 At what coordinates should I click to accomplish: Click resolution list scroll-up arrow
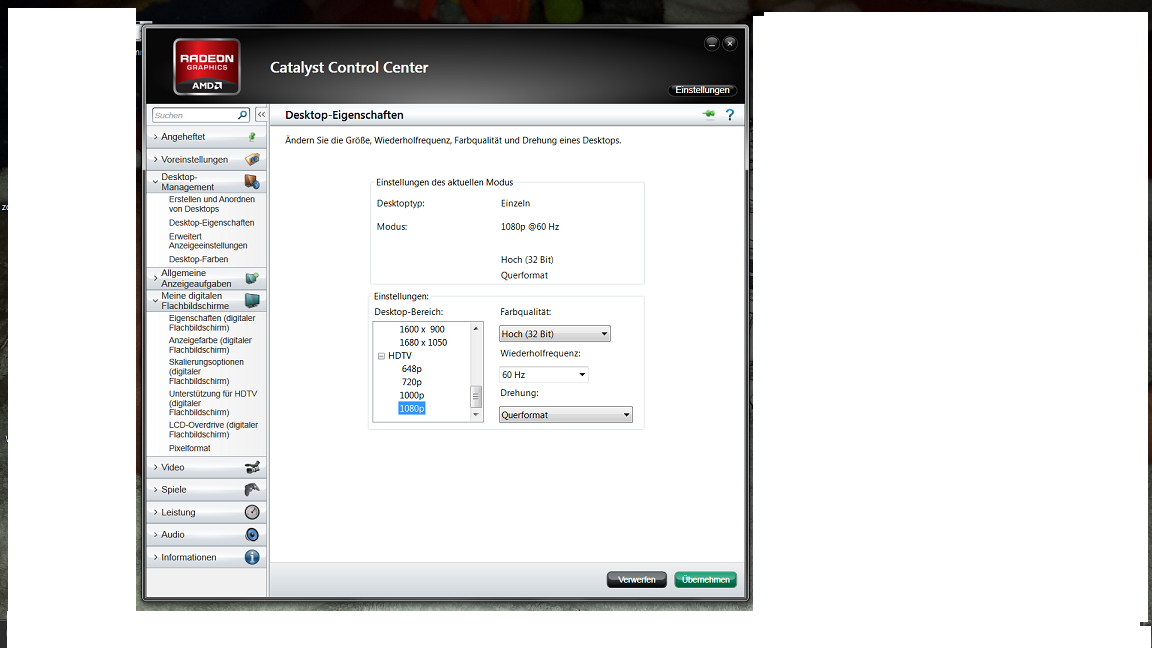(476, 328)
